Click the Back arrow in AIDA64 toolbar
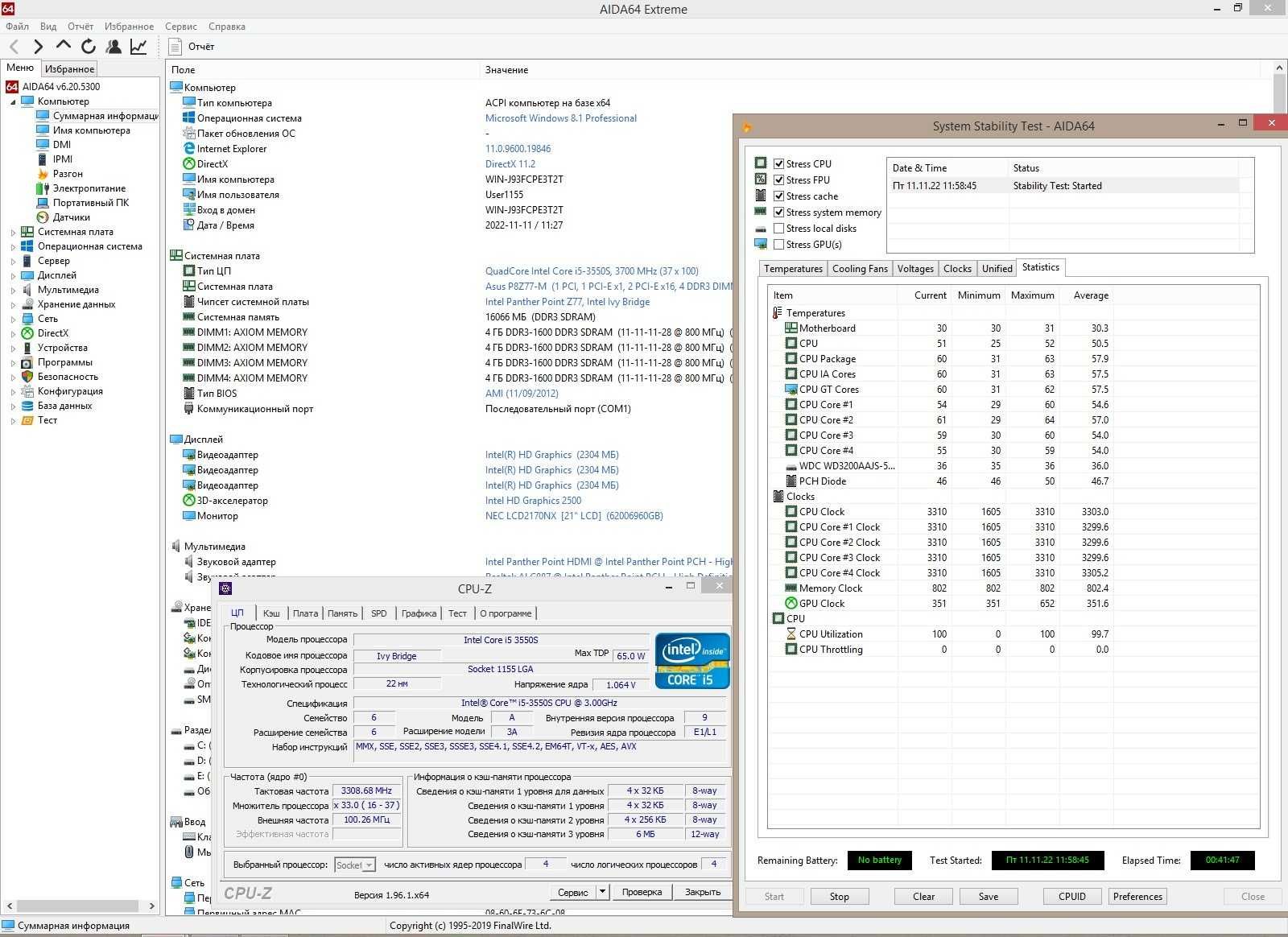 14,47
